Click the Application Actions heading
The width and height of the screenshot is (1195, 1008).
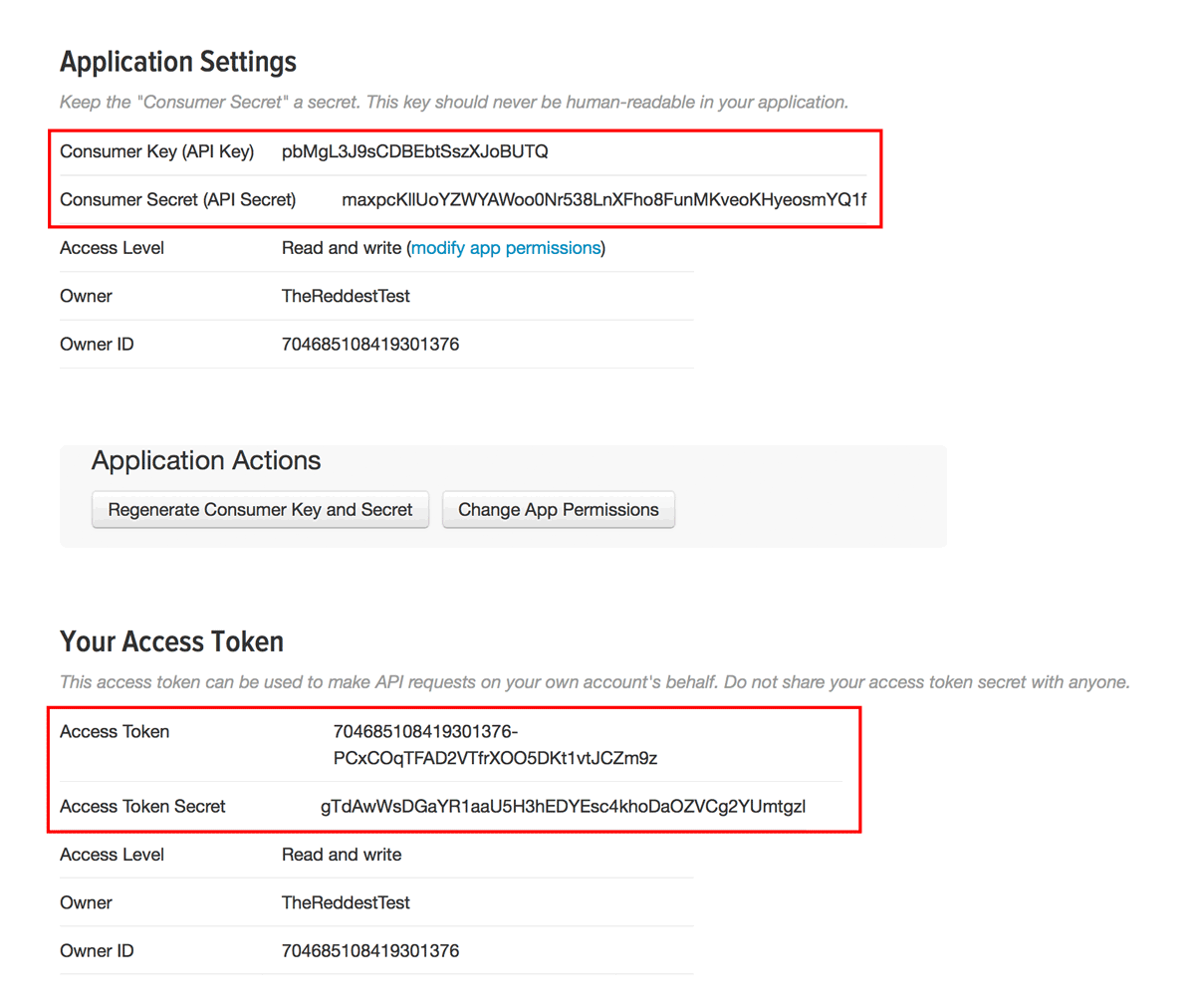(206, 460)
